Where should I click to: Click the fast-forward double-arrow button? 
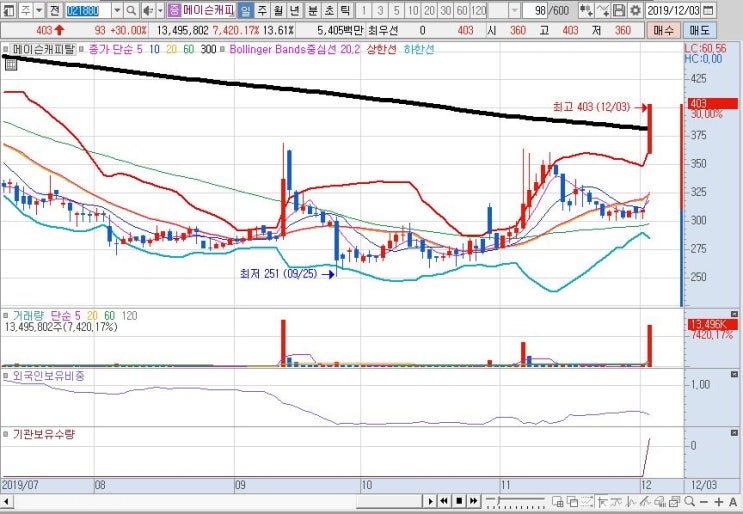[x=473, y=501]
